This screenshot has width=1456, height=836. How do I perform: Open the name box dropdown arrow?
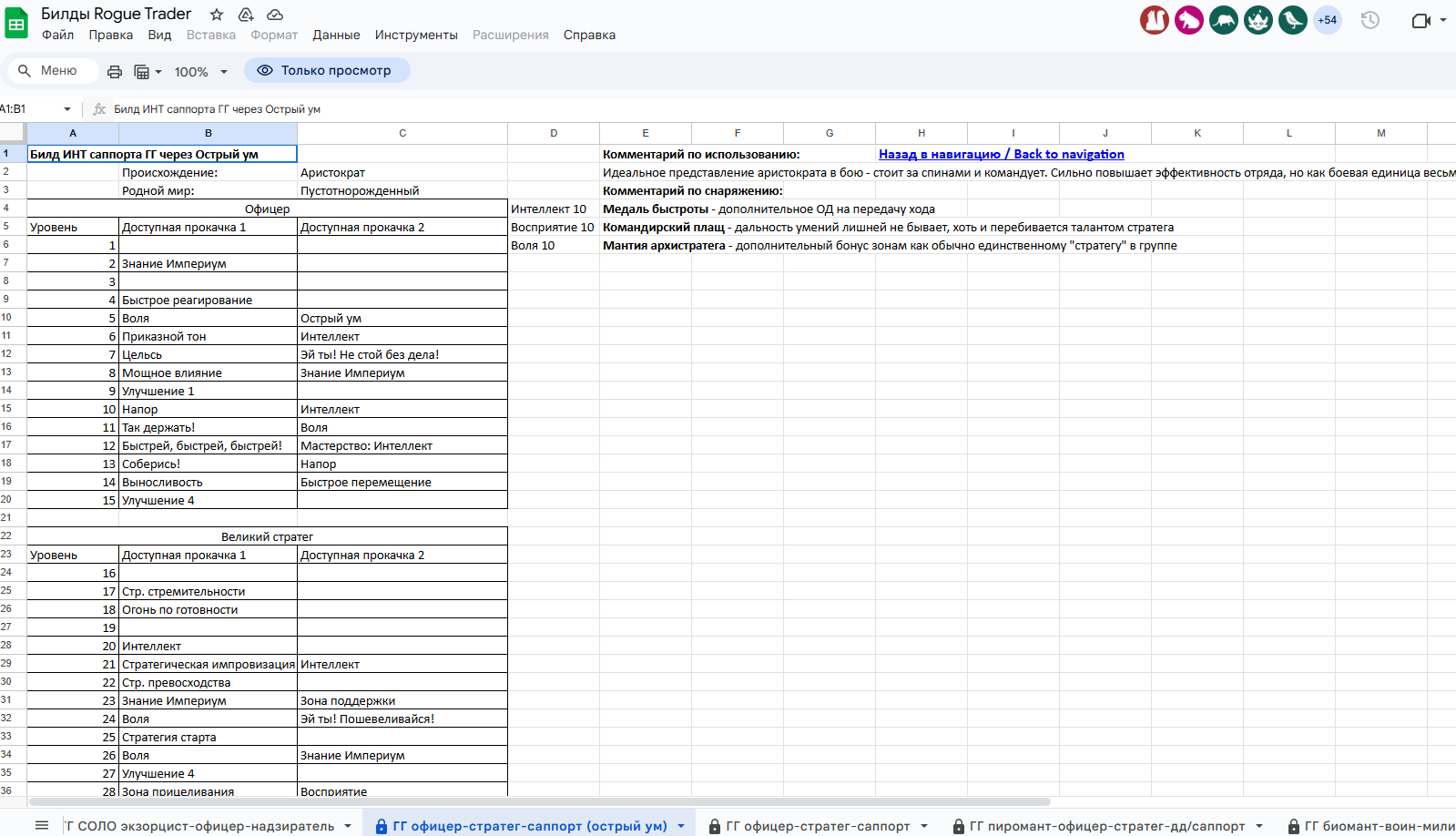coord(67,109)
